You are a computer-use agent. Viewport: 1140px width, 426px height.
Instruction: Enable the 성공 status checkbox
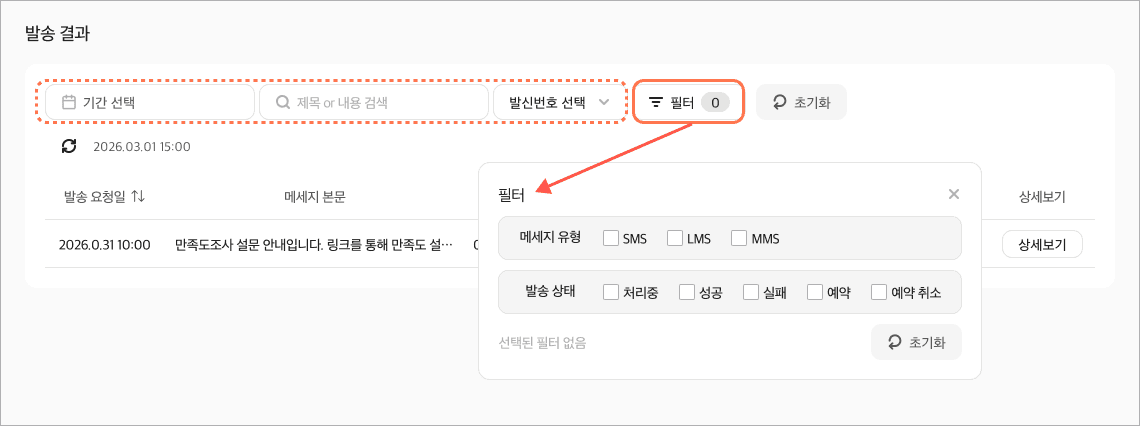(687, 292)
